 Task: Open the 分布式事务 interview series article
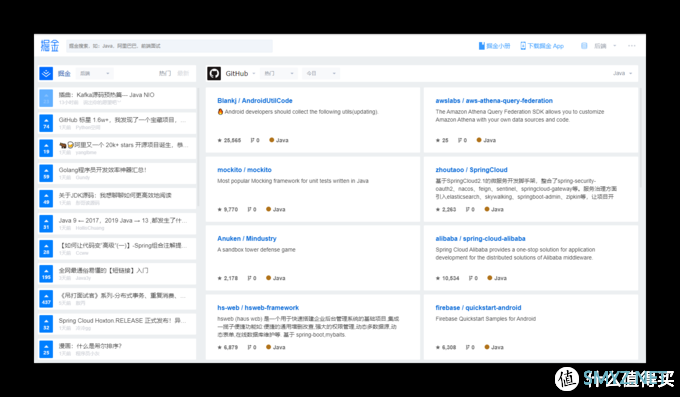pos(122,295)
